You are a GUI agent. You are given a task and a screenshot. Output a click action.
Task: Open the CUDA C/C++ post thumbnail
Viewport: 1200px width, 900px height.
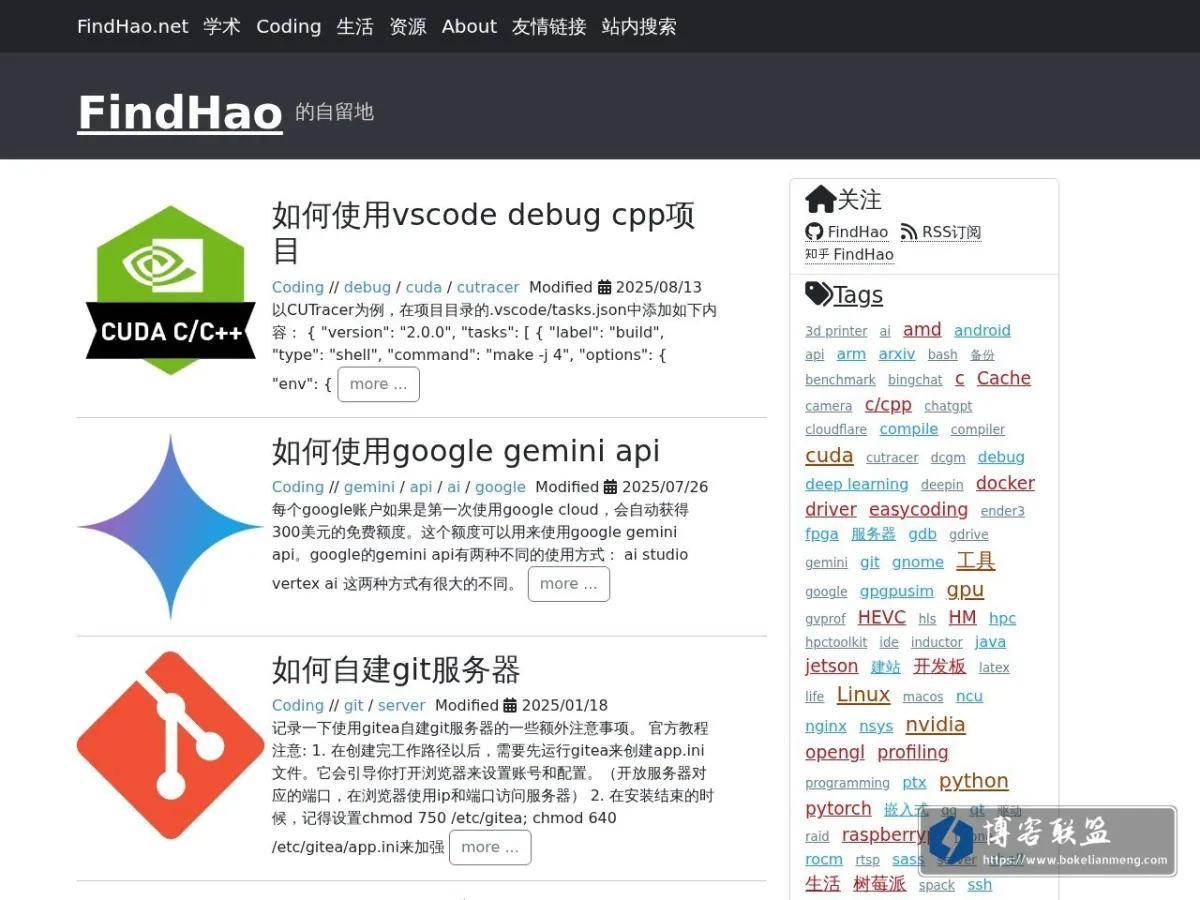tap(171, 289)
